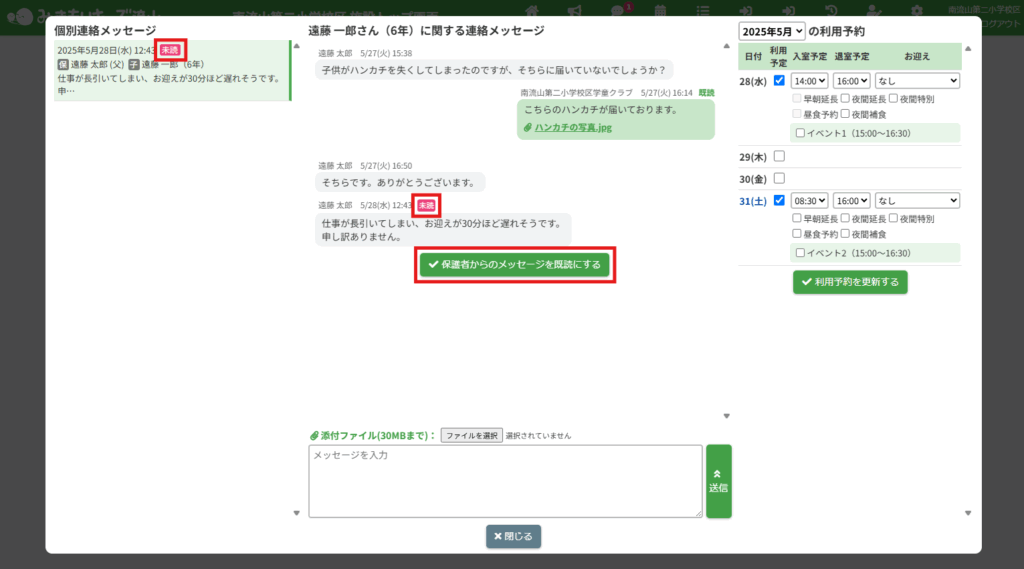Uncheck the 利用予定 checkbox for 28(水)
The height and width of the screenshot is (569, 1024).
779,81
